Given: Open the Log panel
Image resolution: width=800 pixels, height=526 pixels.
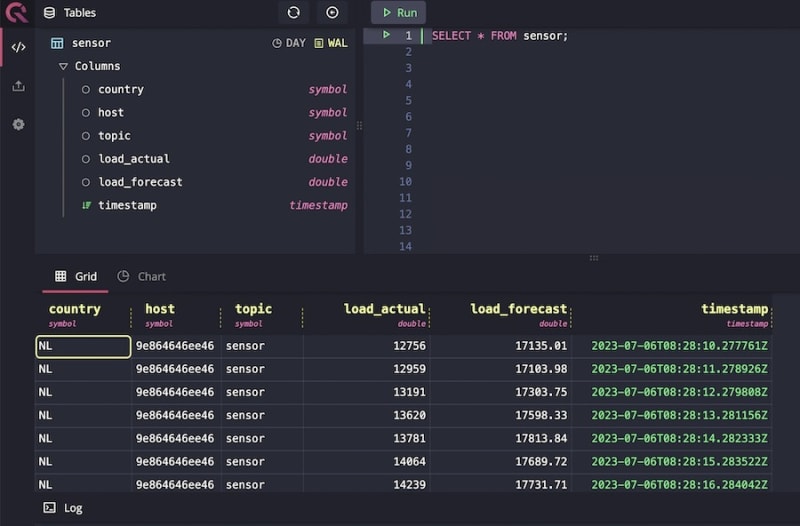Looking at the screenshot, I should pos(63,508).
